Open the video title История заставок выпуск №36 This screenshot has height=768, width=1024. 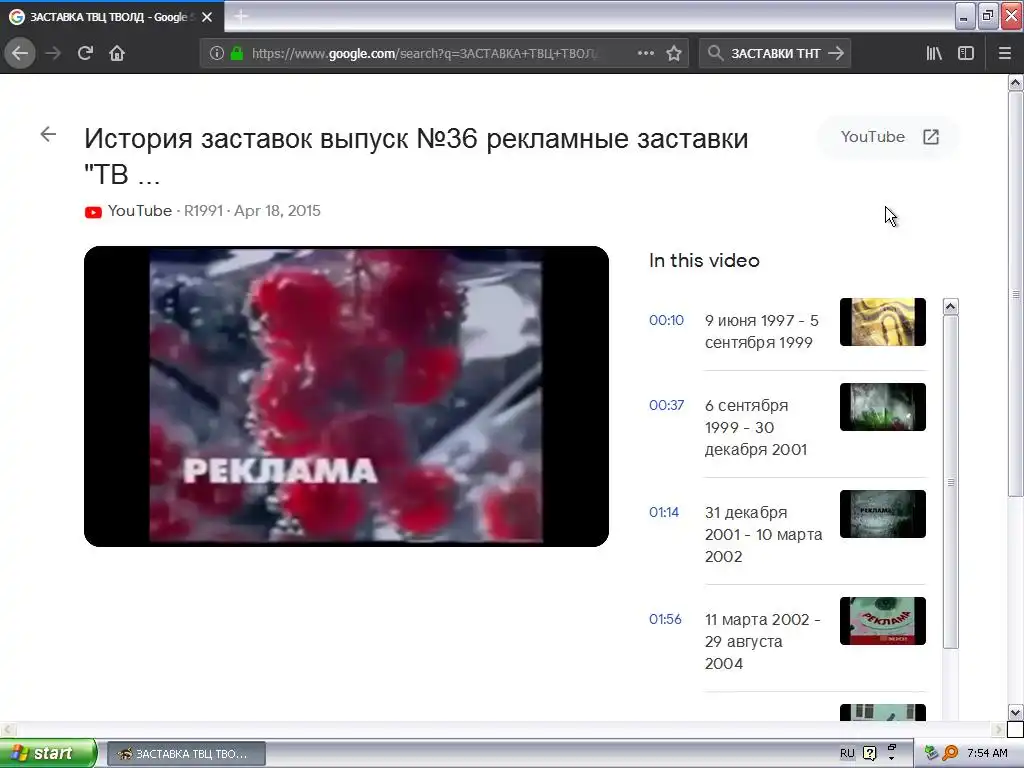click(416, 156)
